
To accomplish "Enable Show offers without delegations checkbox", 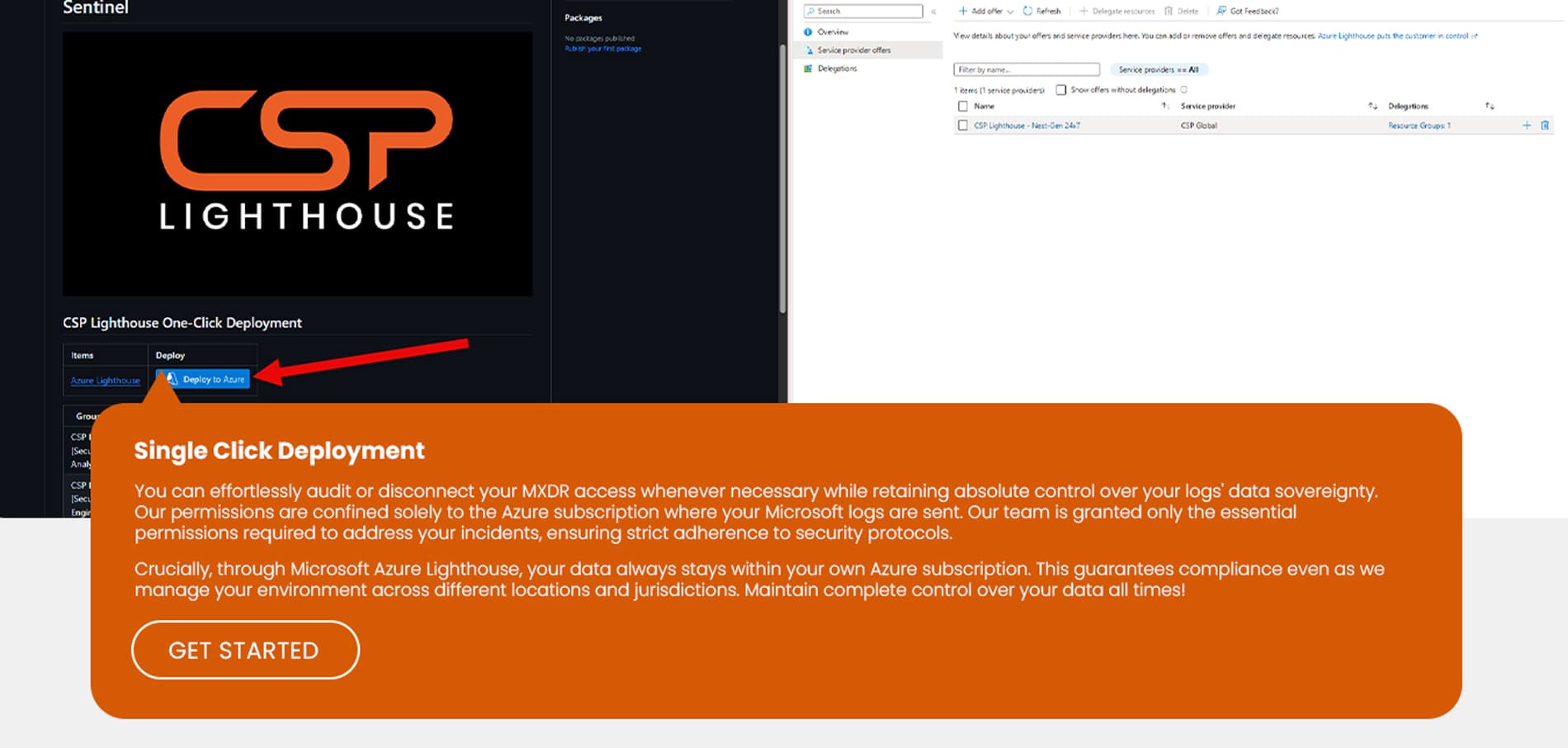I will [x=1061, y=90].
